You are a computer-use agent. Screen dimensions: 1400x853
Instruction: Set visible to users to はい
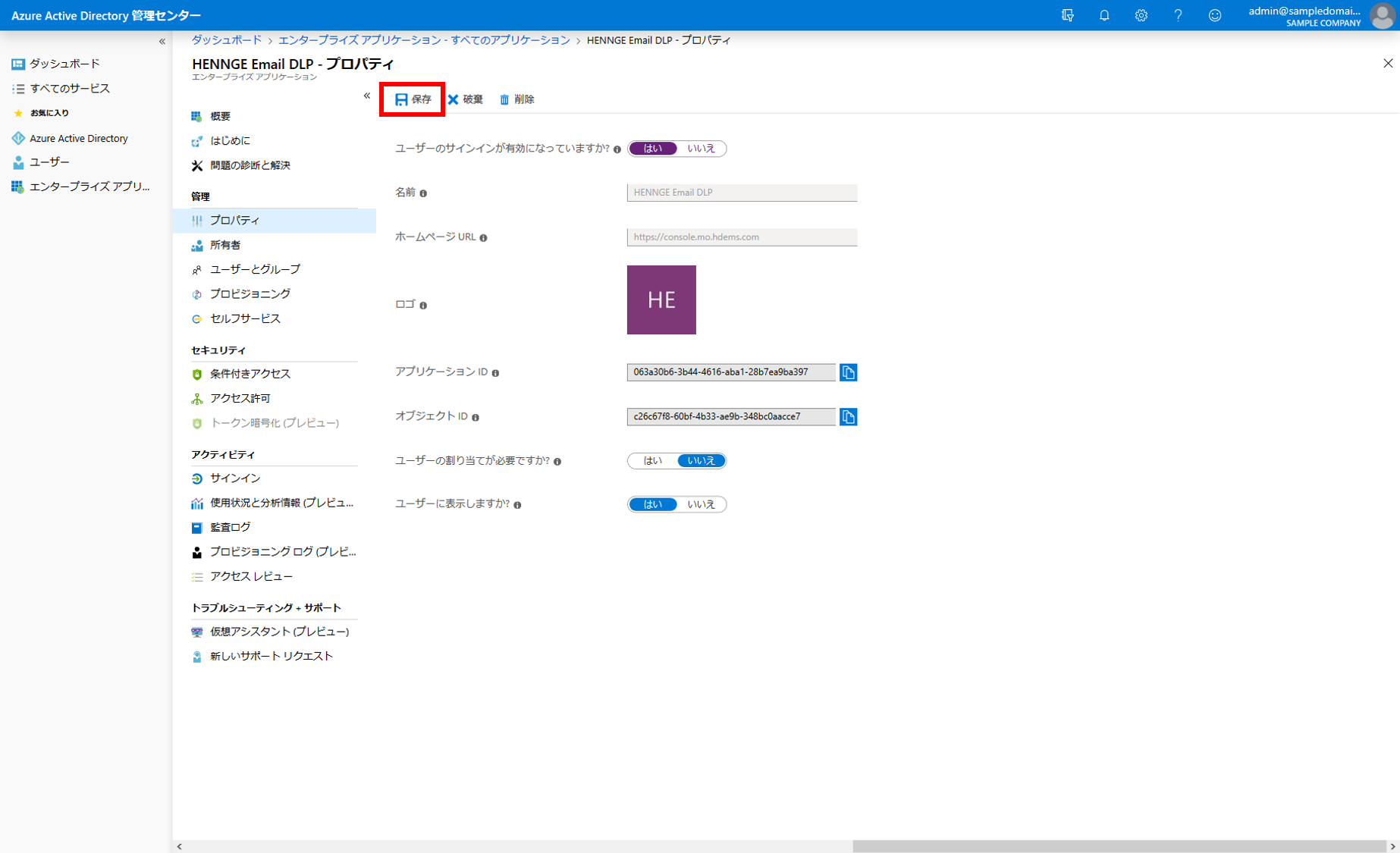[x=653, y=504]
